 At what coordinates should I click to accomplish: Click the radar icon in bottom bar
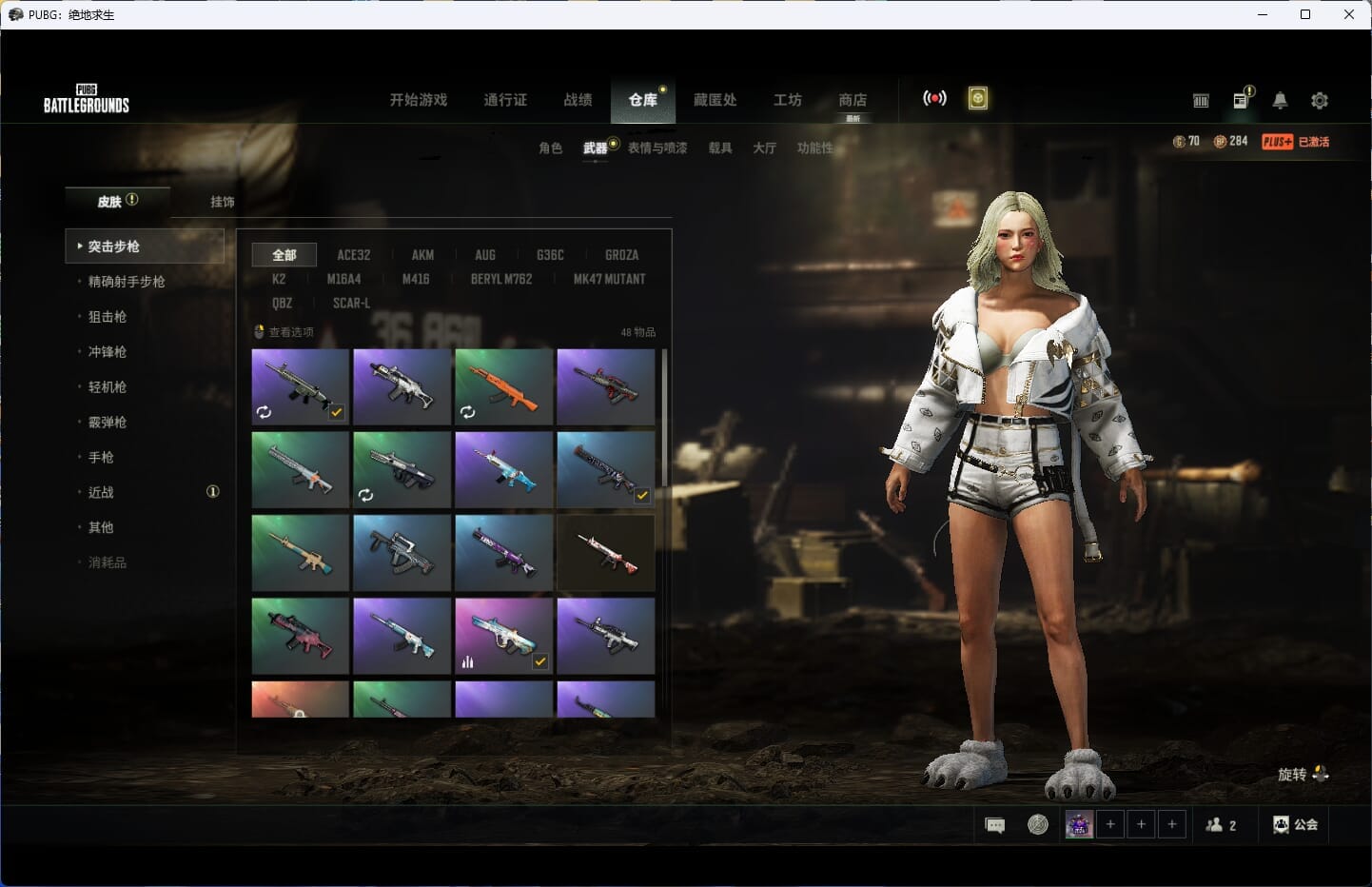click(1038, 824)
